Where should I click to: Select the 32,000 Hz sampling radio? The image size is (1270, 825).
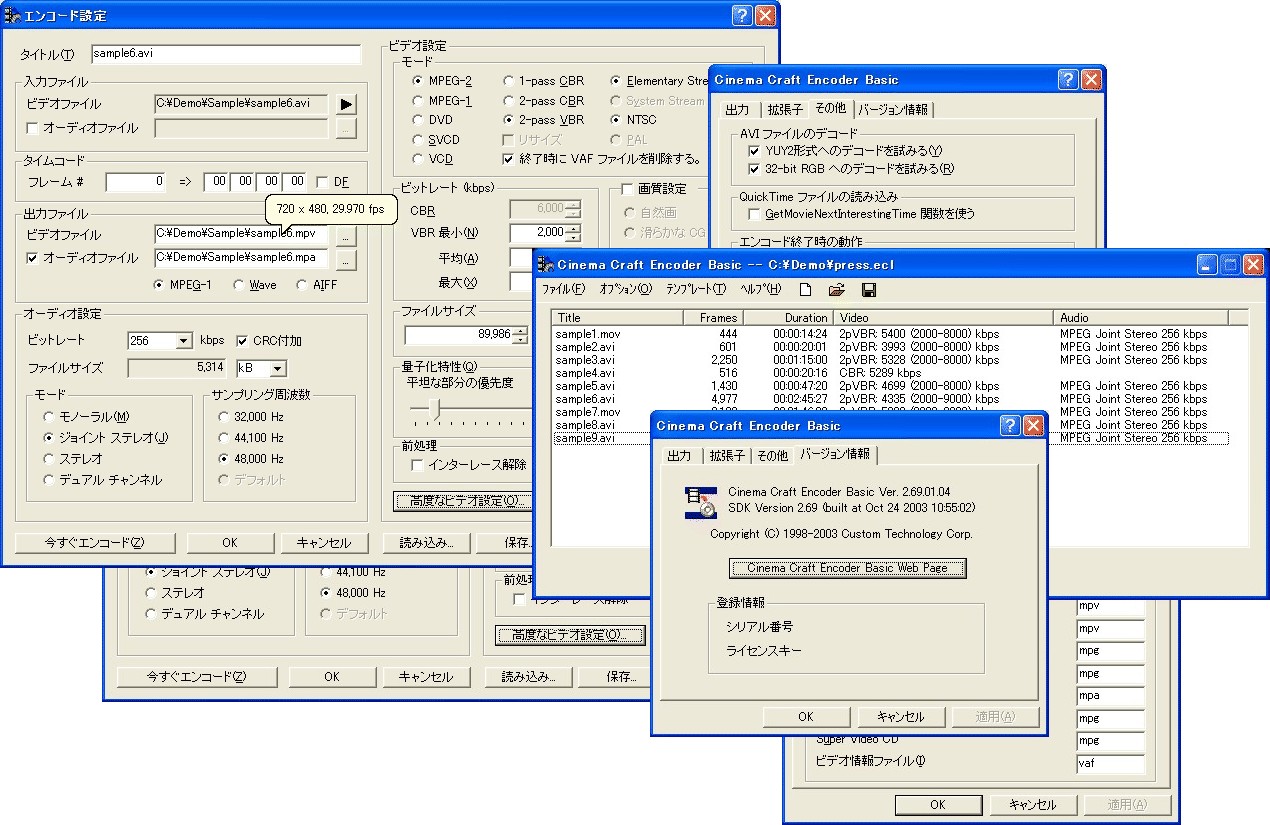[x=224, y=417]
